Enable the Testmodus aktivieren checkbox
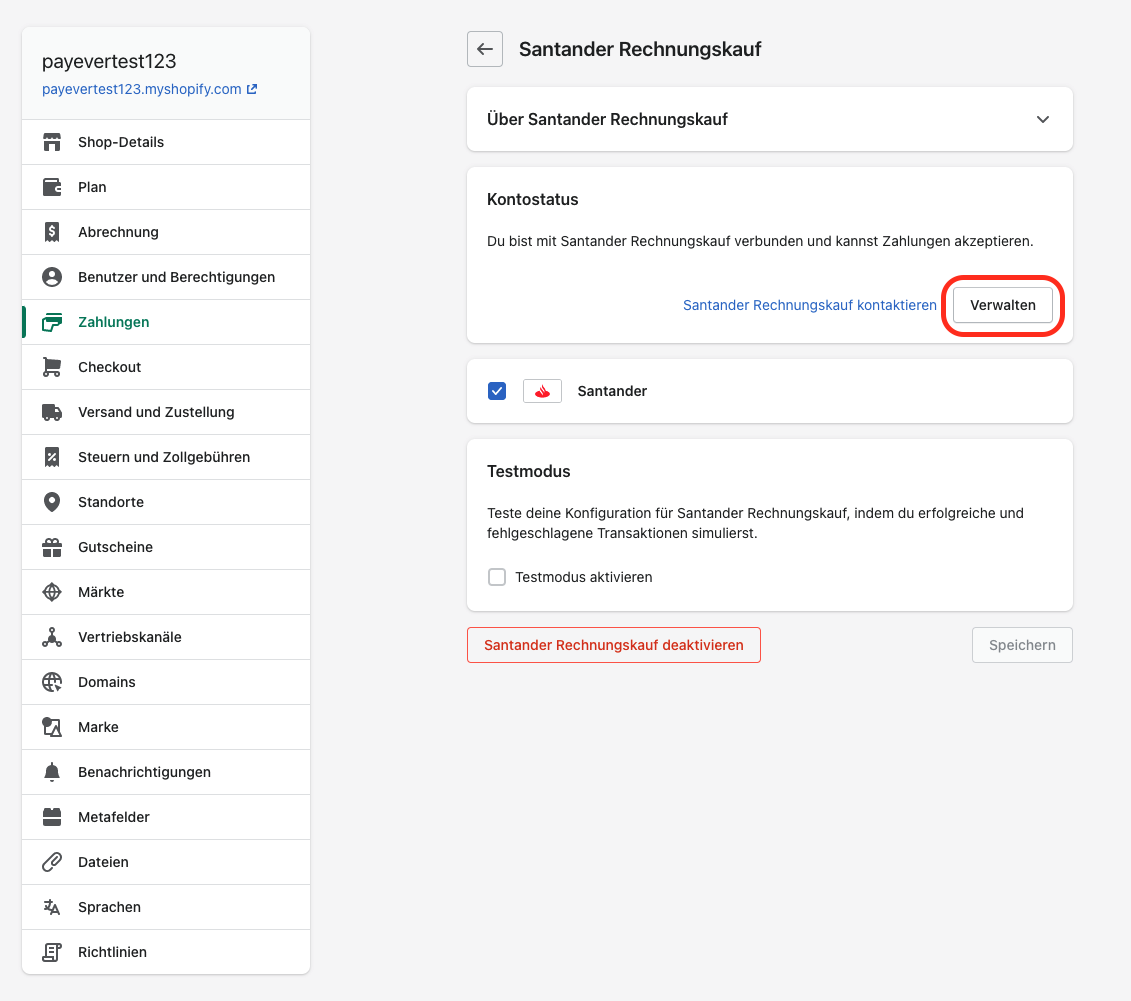This screenshot has height=1001, width=1131. pos(497,577)
